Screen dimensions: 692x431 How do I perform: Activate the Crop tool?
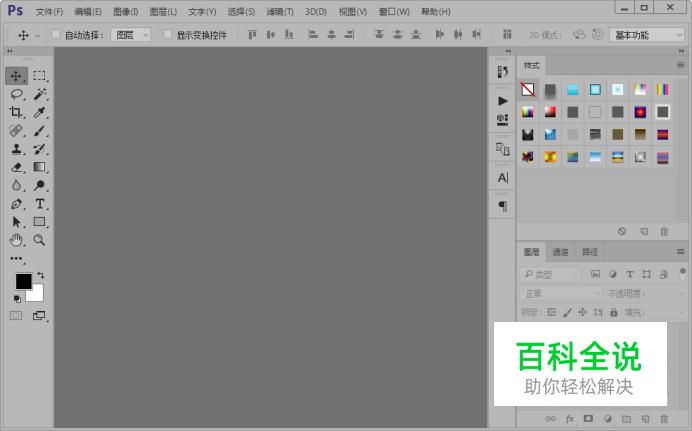(x=16, y=112)
